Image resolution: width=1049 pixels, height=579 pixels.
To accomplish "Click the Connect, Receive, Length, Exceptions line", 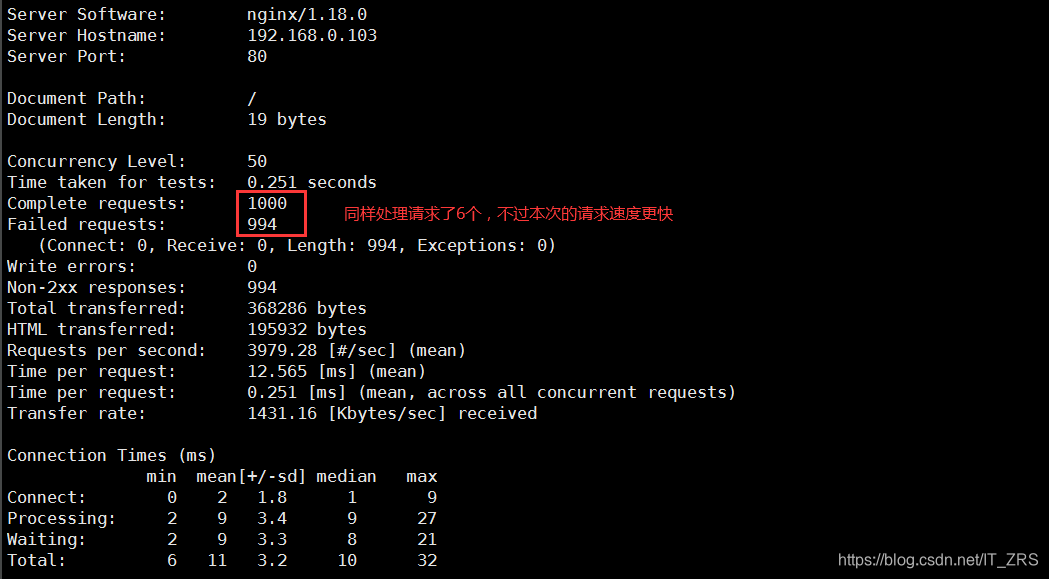I will (x=296, y=245).
